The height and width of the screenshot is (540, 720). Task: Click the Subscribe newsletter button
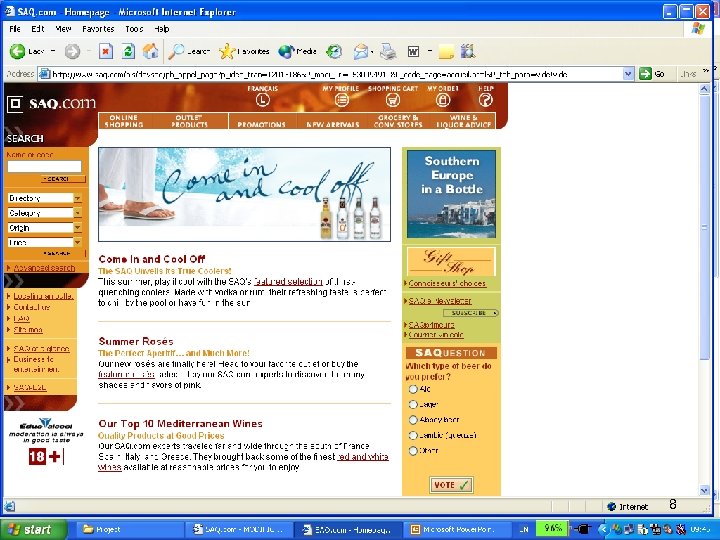(471, 313)
